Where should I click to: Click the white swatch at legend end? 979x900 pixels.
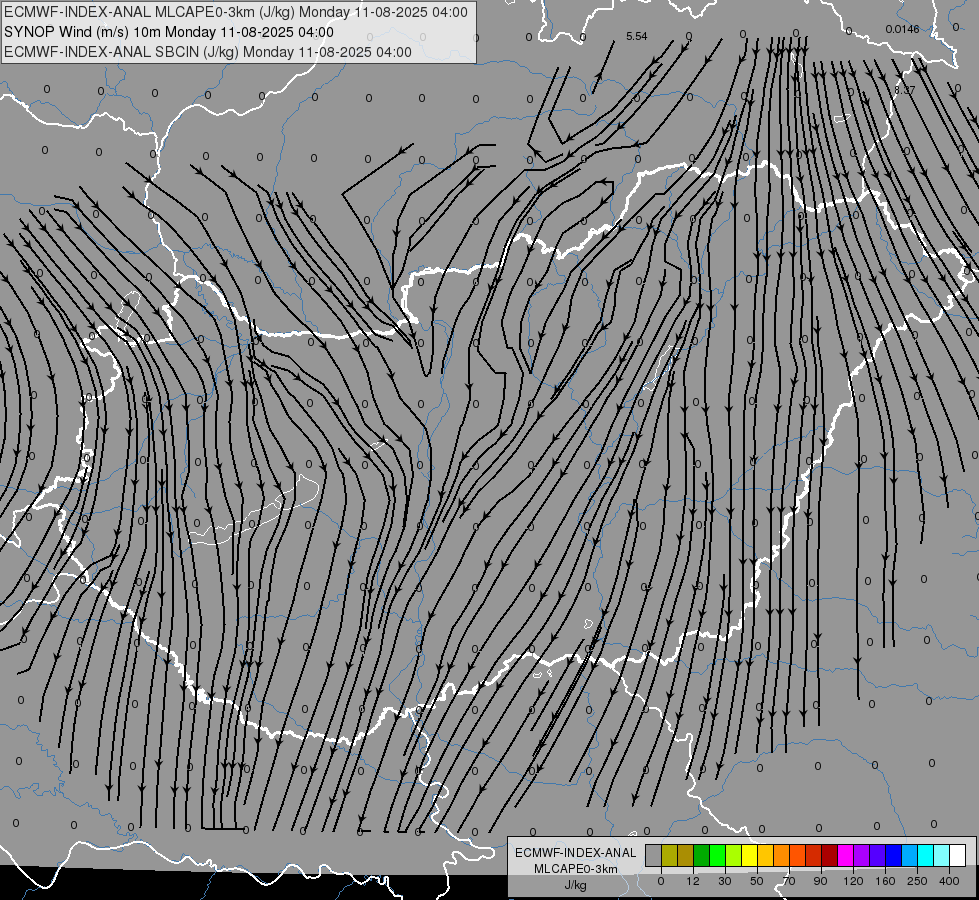[958, 855]
